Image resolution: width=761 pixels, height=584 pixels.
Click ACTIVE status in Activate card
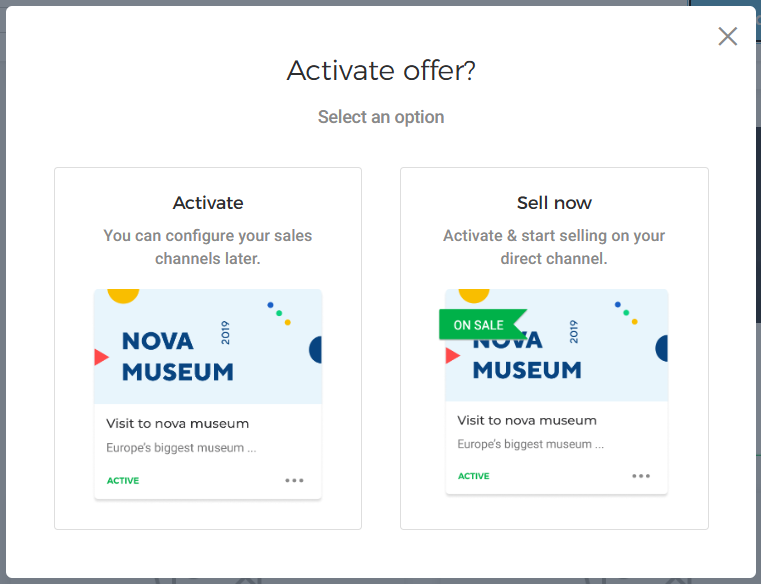click(123, 481)
